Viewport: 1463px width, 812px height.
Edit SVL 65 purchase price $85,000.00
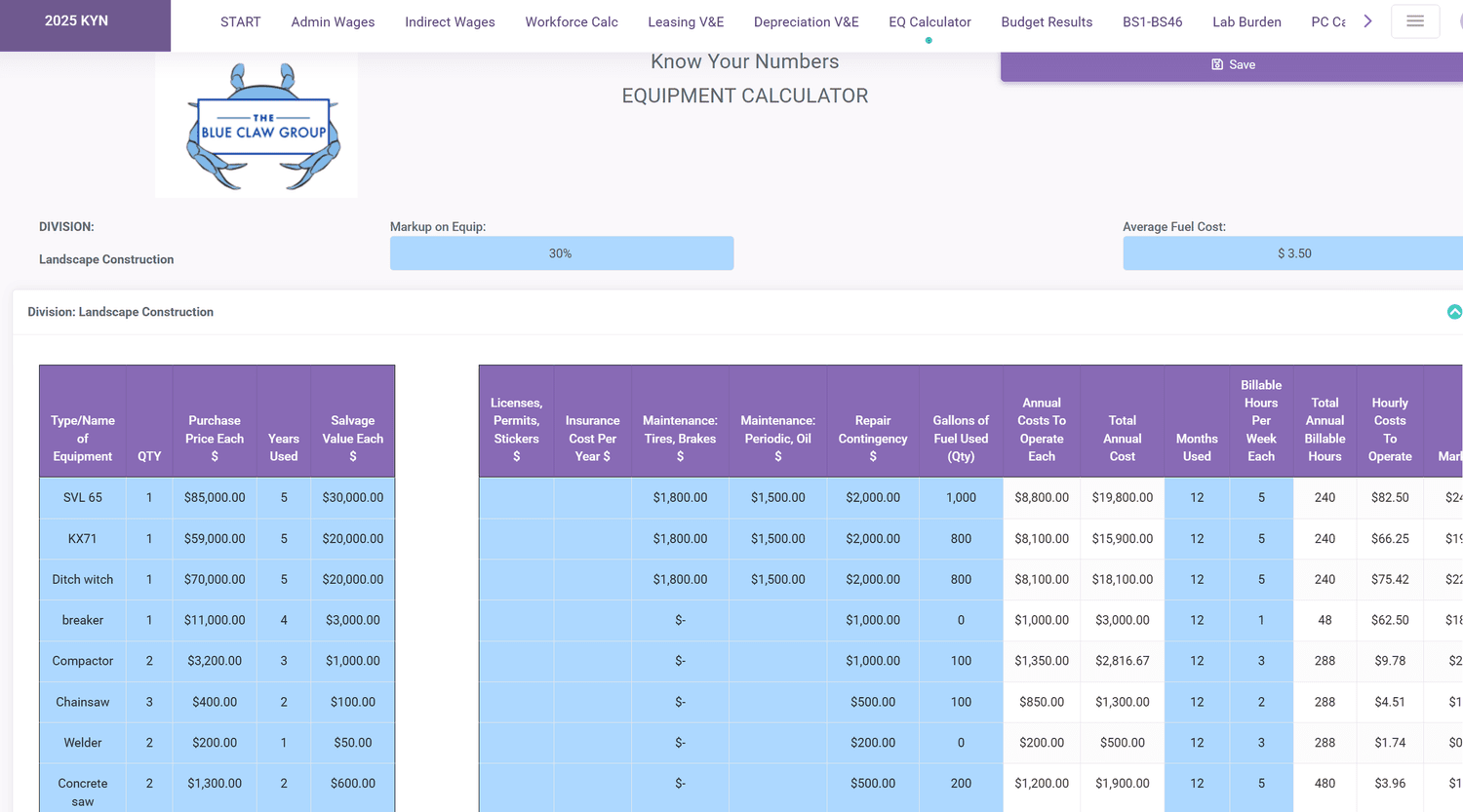click(x=215, y=498)
